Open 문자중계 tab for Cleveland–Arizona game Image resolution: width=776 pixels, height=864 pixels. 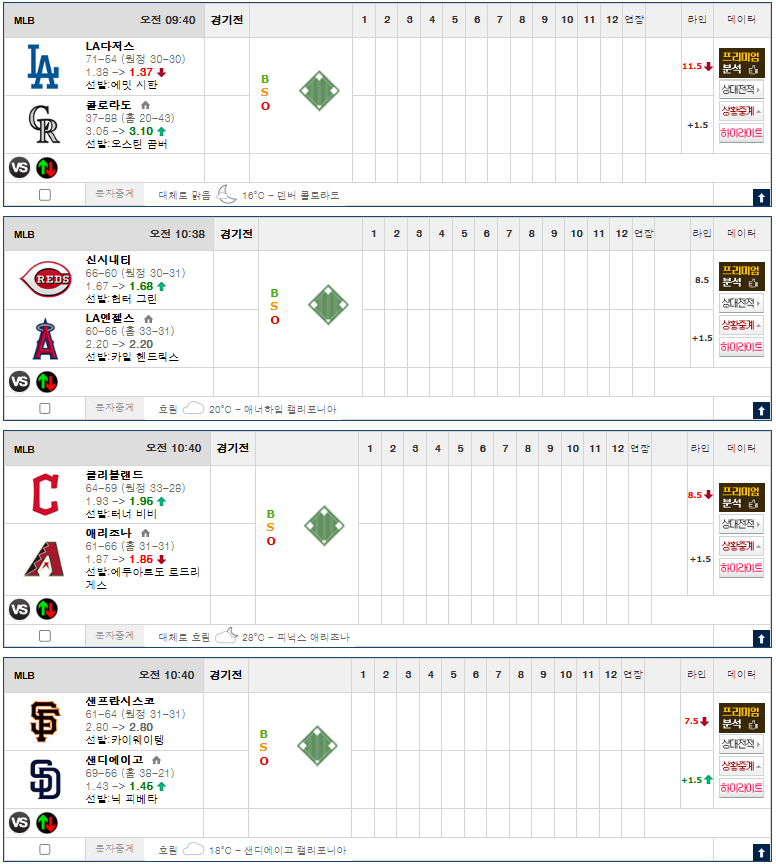click(x=114, y=635)
